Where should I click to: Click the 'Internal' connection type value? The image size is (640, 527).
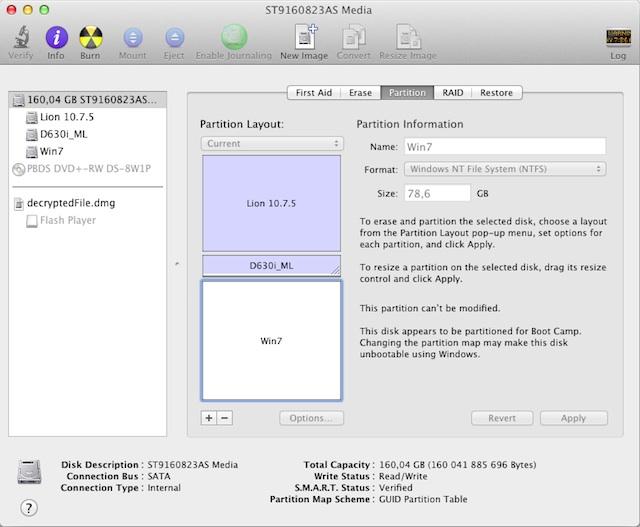point(164,487)
